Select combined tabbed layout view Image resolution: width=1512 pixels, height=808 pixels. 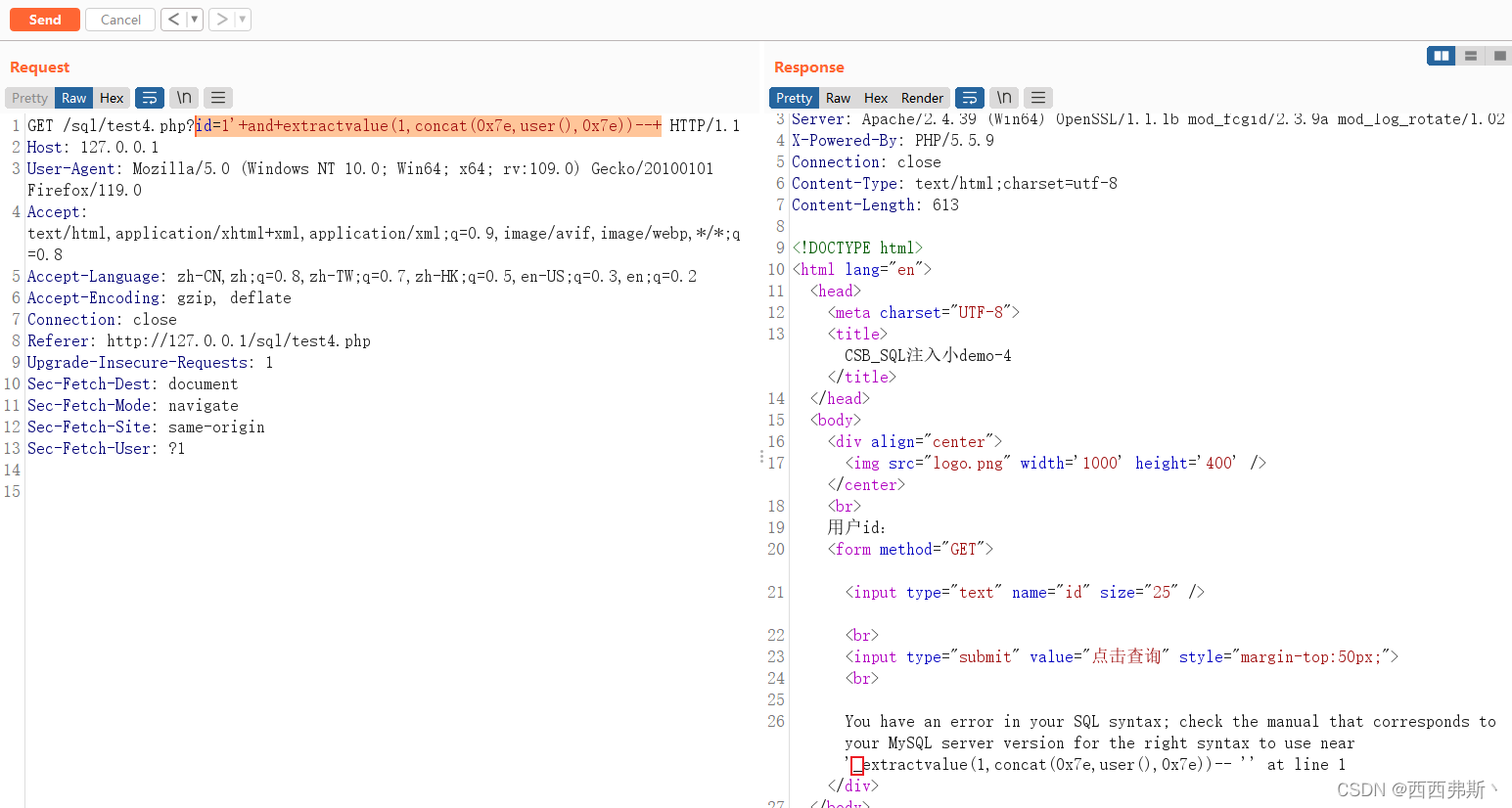coord(1499,56)
